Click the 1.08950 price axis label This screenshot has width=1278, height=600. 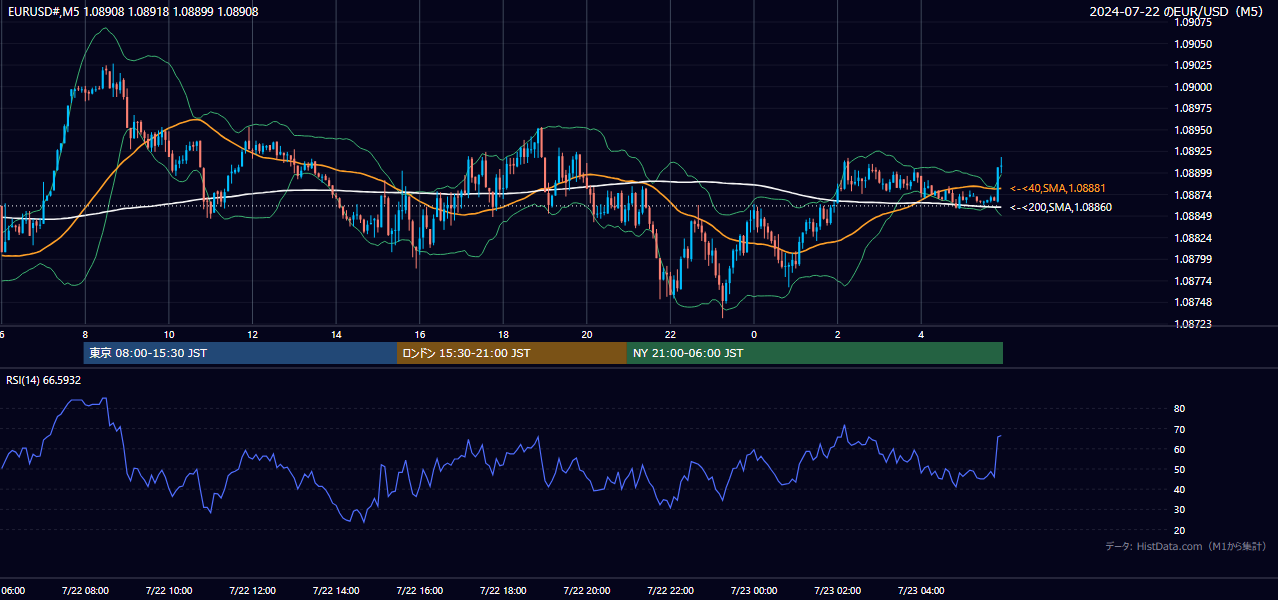[x=1192, y=130]
